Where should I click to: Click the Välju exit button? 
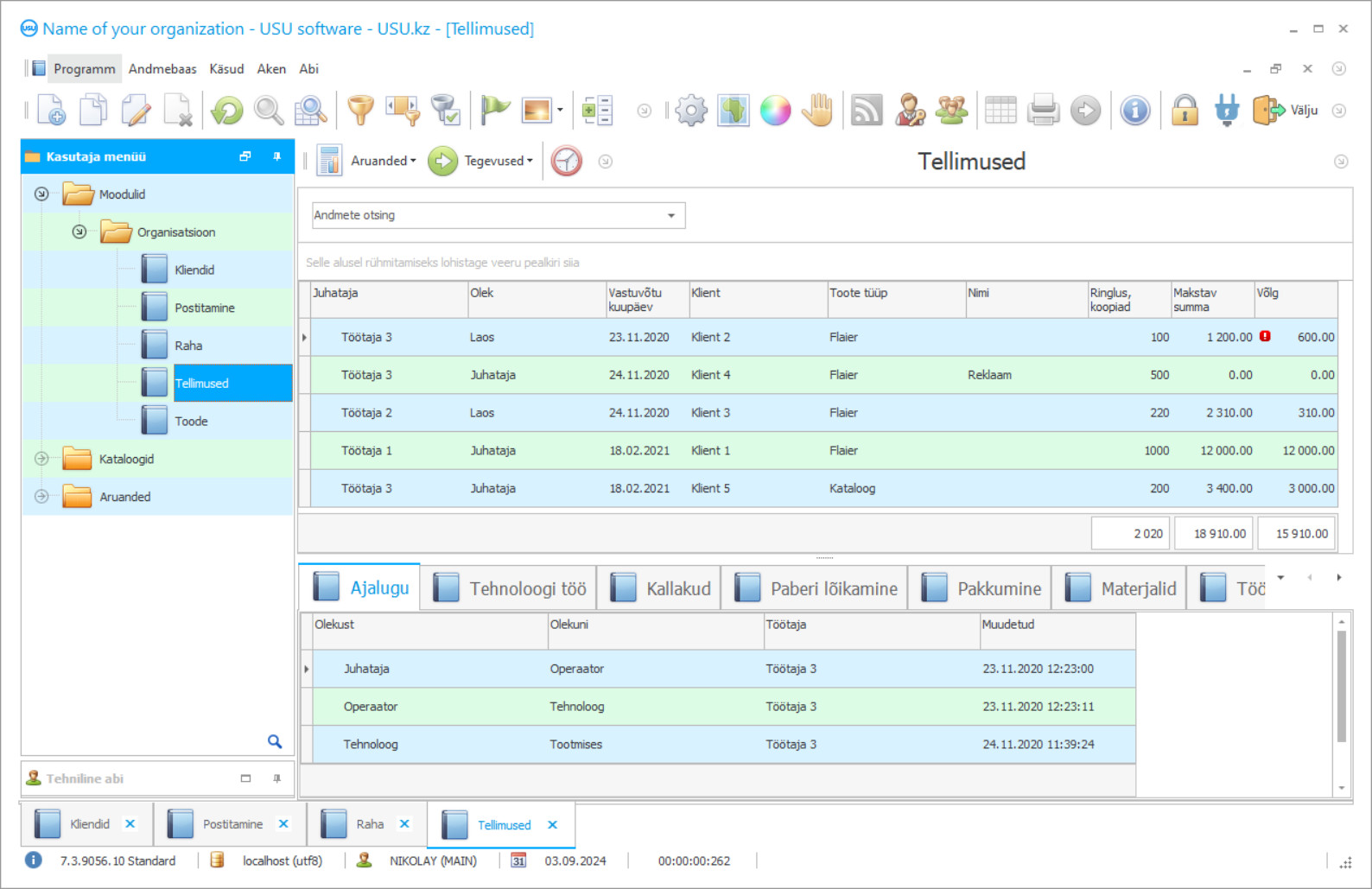[1285, 111]
